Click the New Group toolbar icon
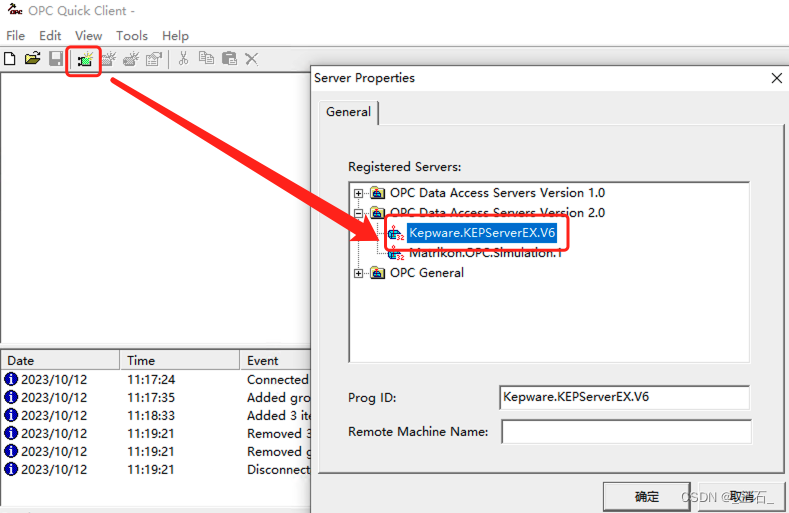 108,59
